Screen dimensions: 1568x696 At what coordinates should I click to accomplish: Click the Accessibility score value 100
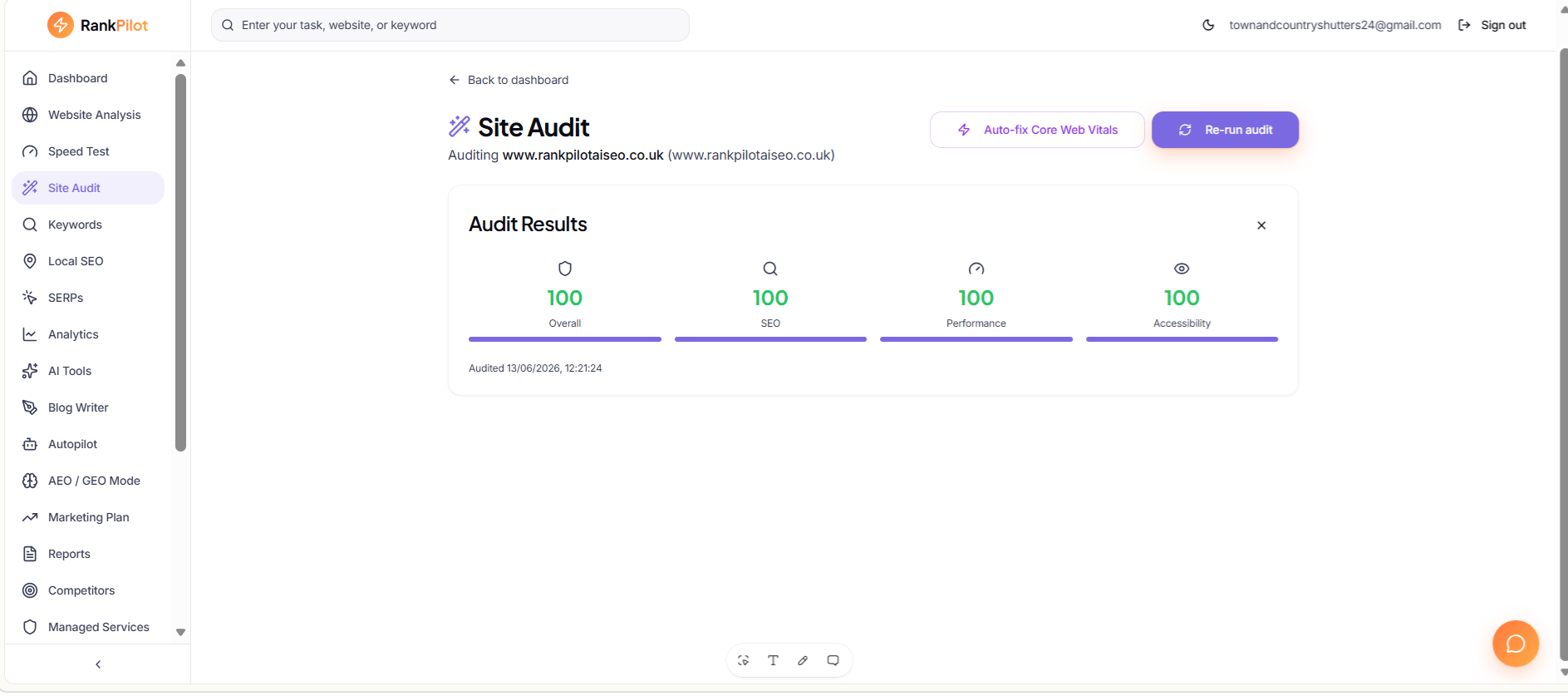pos(1182,298)
